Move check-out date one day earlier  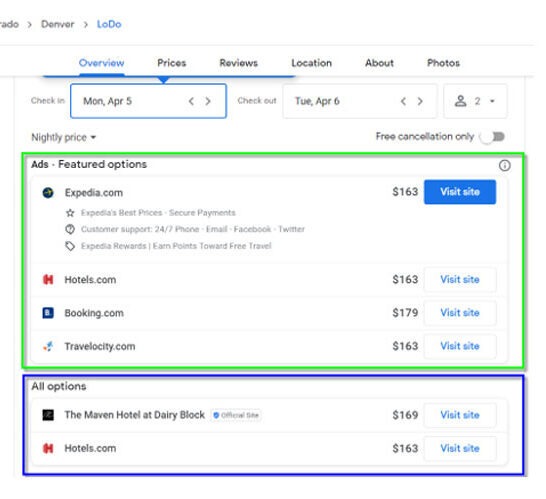(x=403, y=101)
